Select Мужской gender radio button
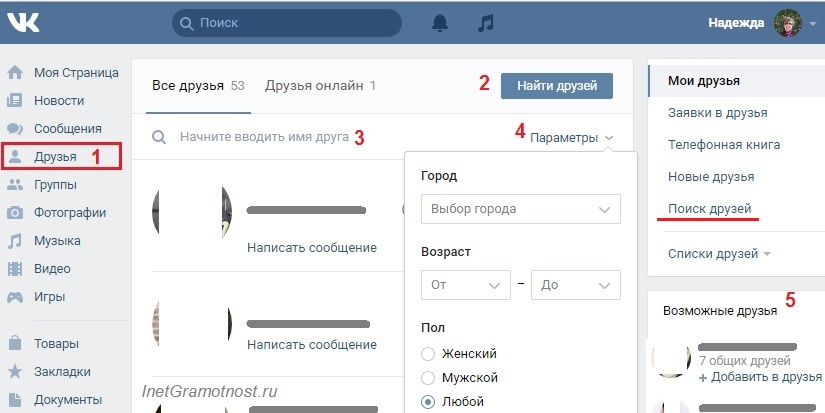This screenshot has height=413, width=825. pyautogui.click(x=428, y=378)
